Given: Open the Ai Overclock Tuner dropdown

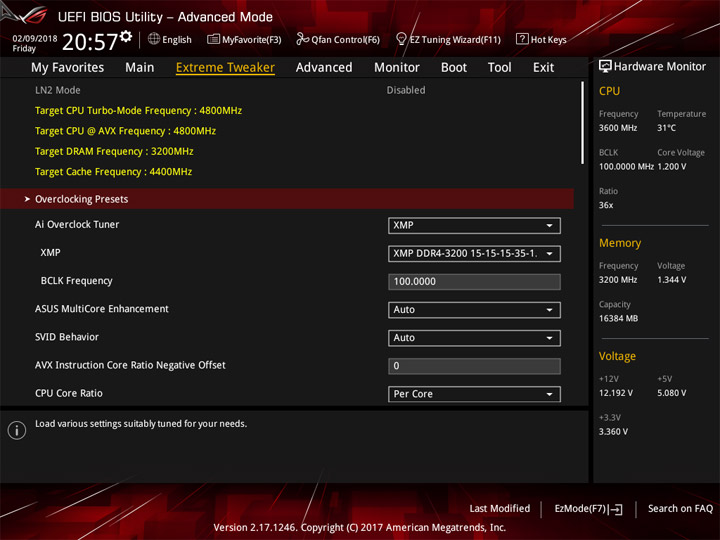Looking at the screenshot, I should coord(474,225).
